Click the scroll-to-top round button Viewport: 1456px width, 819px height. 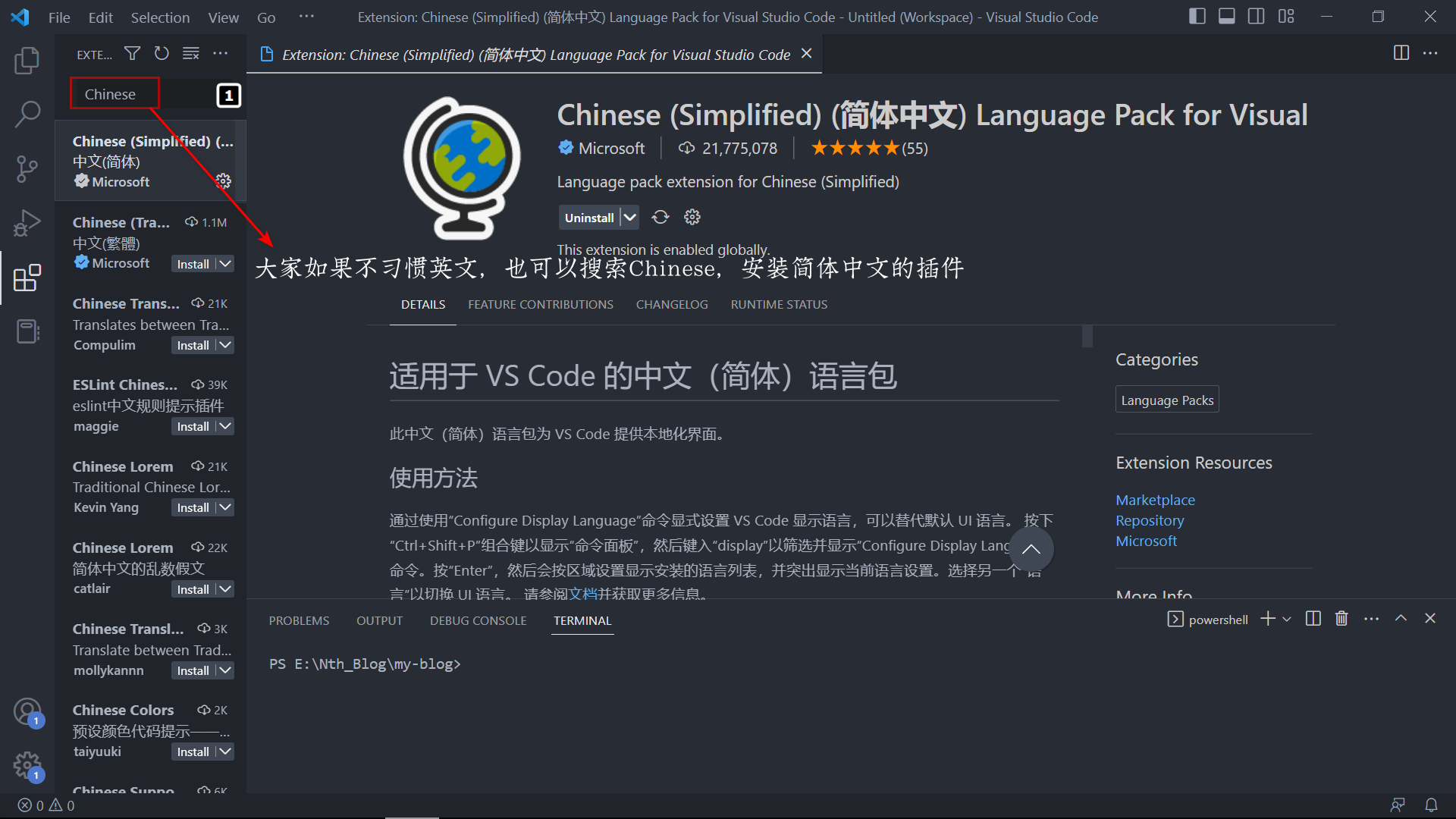[1031, 549]
